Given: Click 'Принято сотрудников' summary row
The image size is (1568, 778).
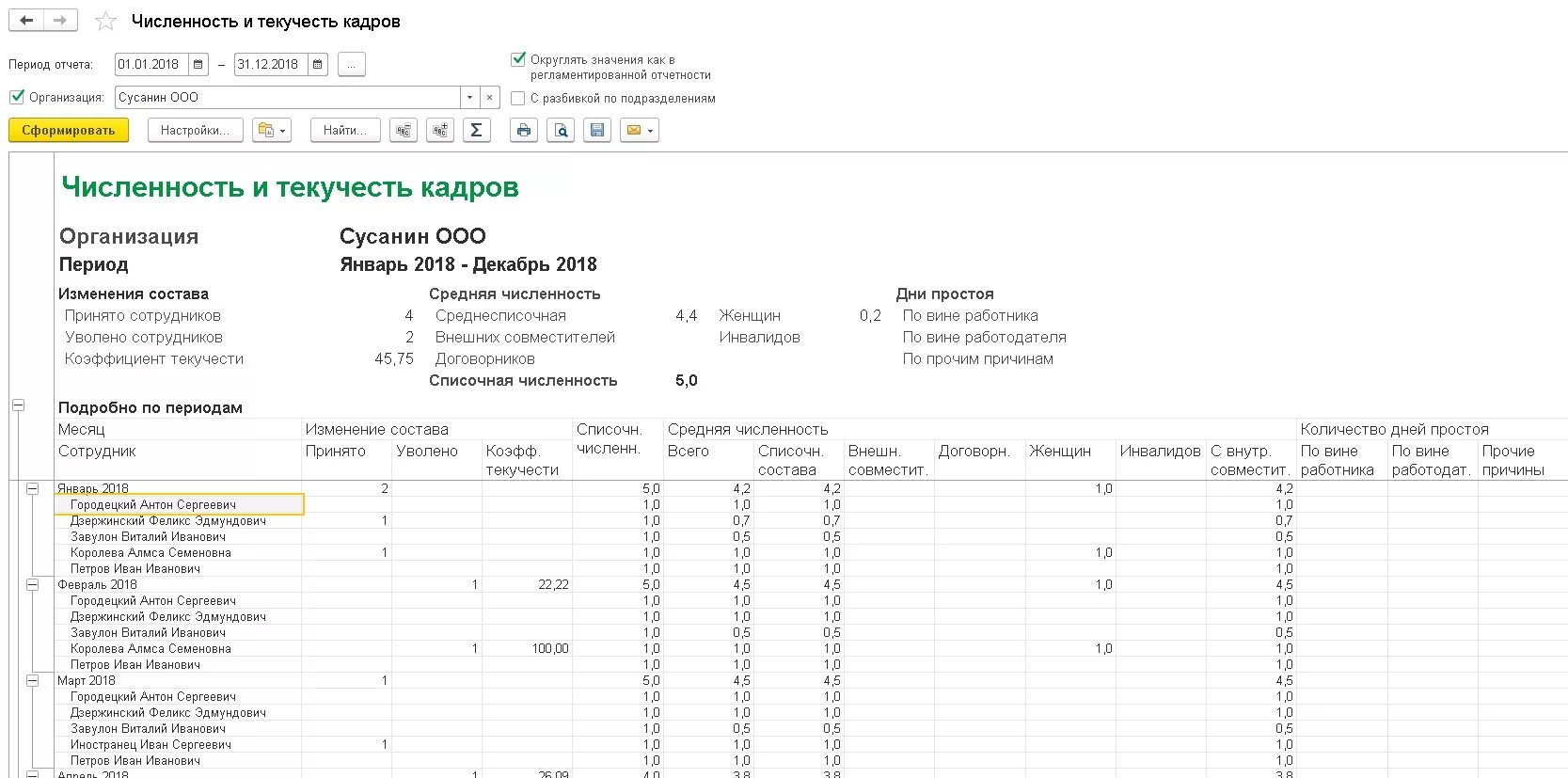Looking at the screenshot, I should 143,315.
